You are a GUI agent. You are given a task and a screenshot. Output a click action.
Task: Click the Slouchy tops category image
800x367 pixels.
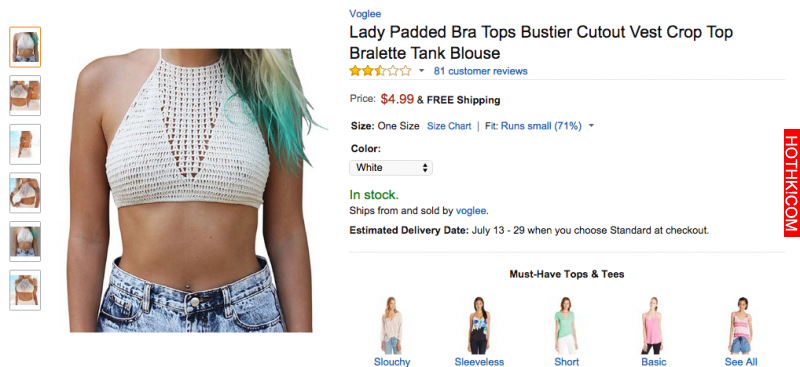click(x=392, y=326)
